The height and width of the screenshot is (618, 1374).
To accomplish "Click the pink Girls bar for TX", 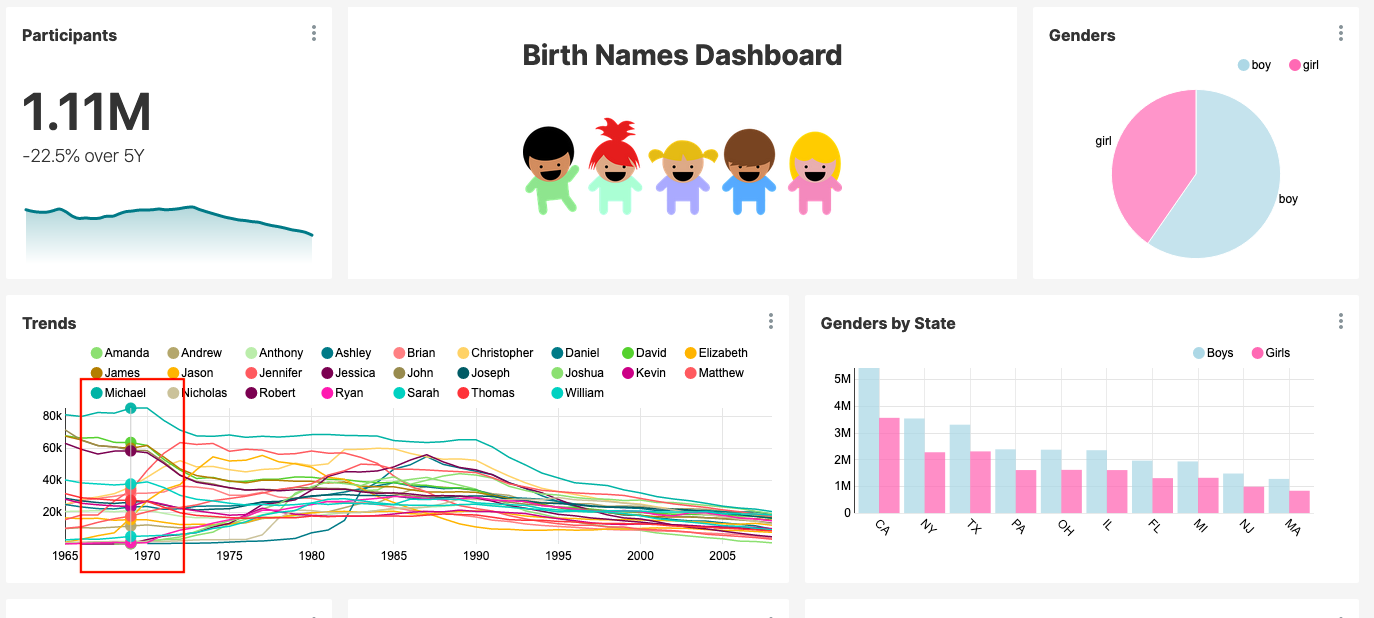I will click(981, 482).
